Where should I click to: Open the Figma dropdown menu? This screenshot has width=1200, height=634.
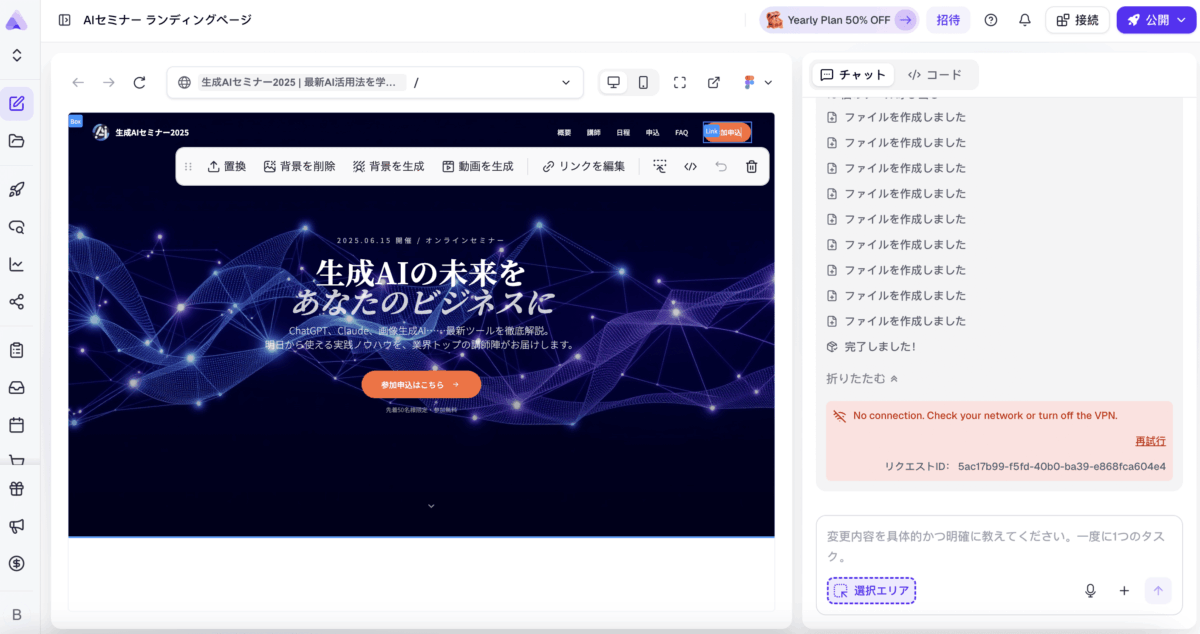758,82
